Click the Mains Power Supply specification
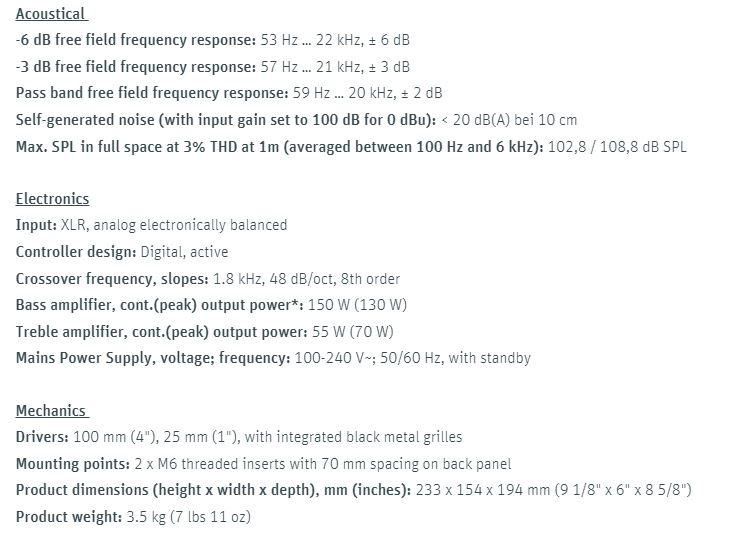 click(x=273, y=358)
